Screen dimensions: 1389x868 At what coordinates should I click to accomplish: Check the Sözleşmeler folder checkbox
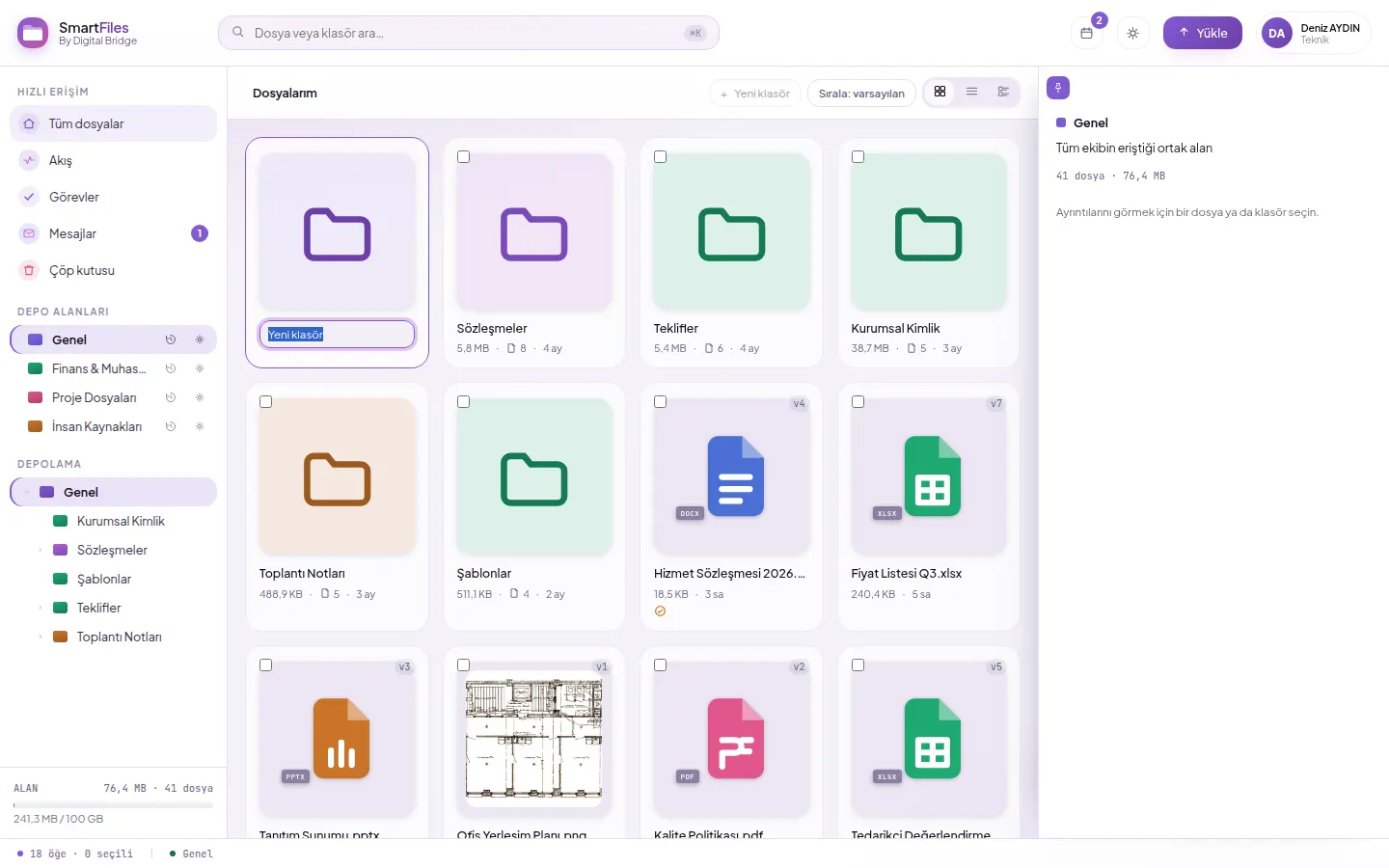463,156
